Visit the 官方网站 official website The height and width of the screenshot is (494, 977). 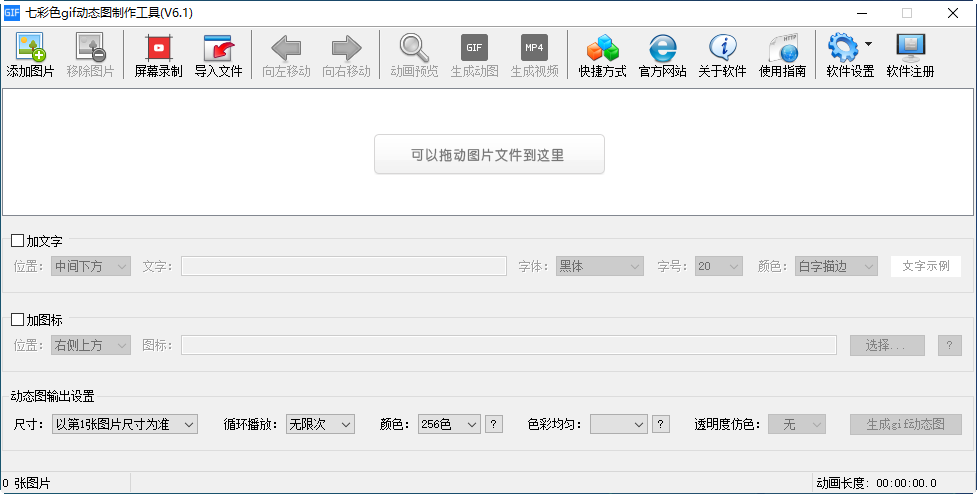(x=662, y=55)
